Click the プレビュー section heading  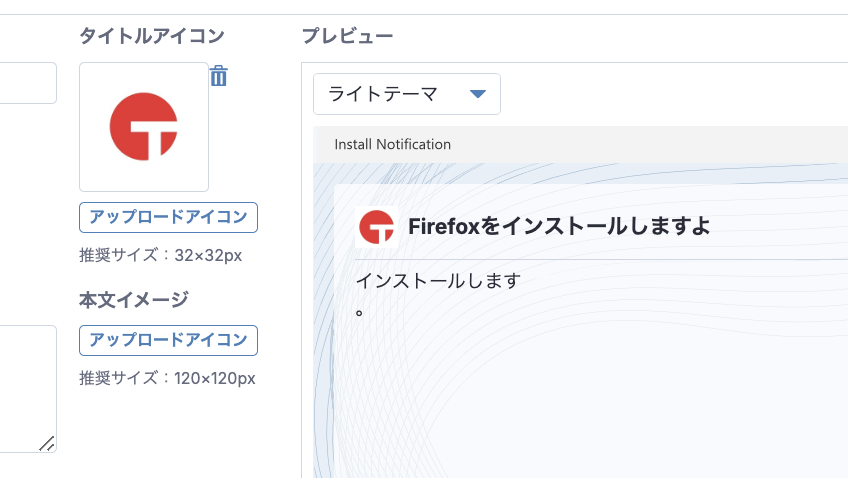click(x=347, y=36)
